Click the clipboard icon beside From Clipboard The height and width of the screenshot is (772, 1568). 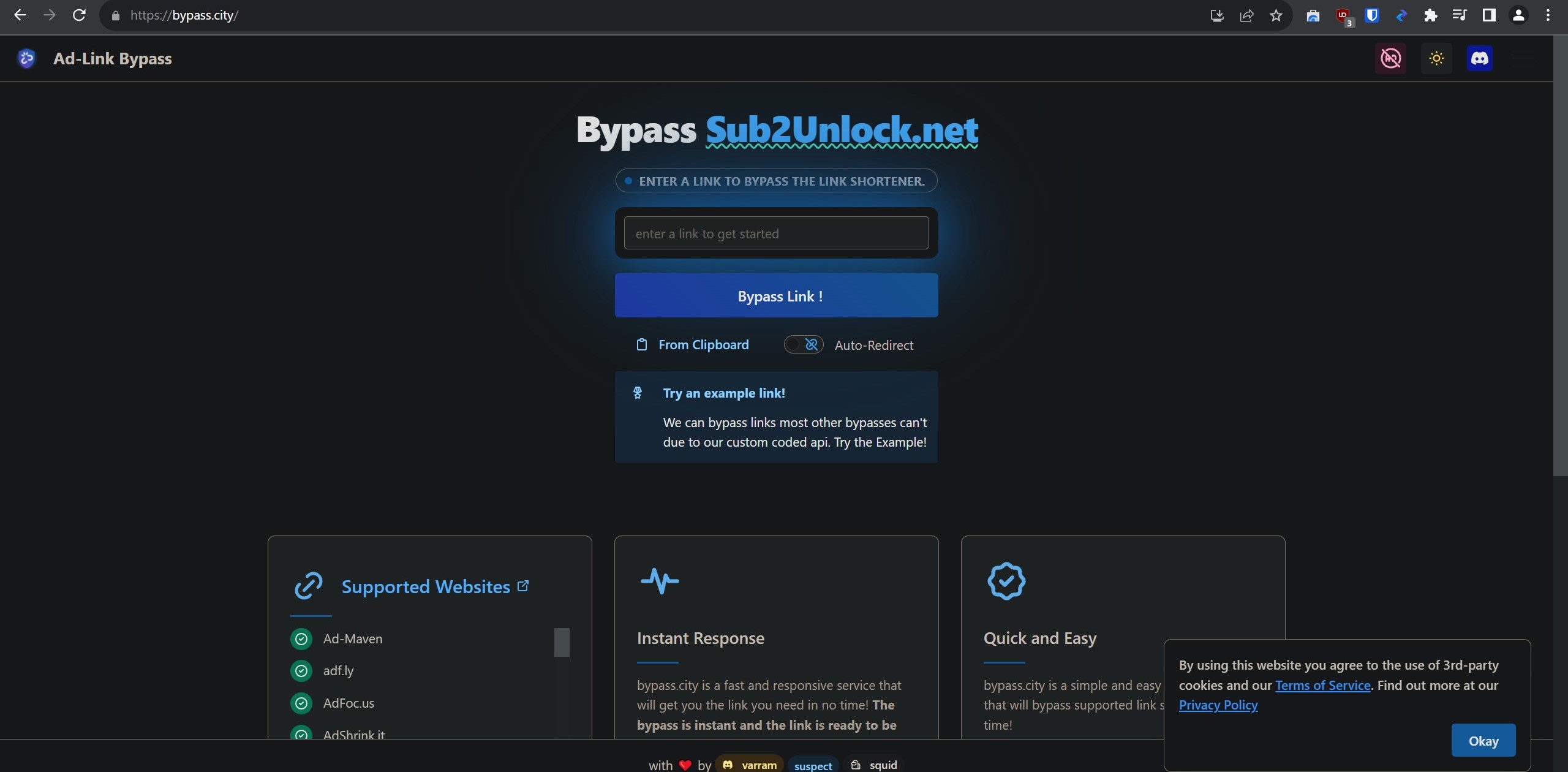point(642,344)
